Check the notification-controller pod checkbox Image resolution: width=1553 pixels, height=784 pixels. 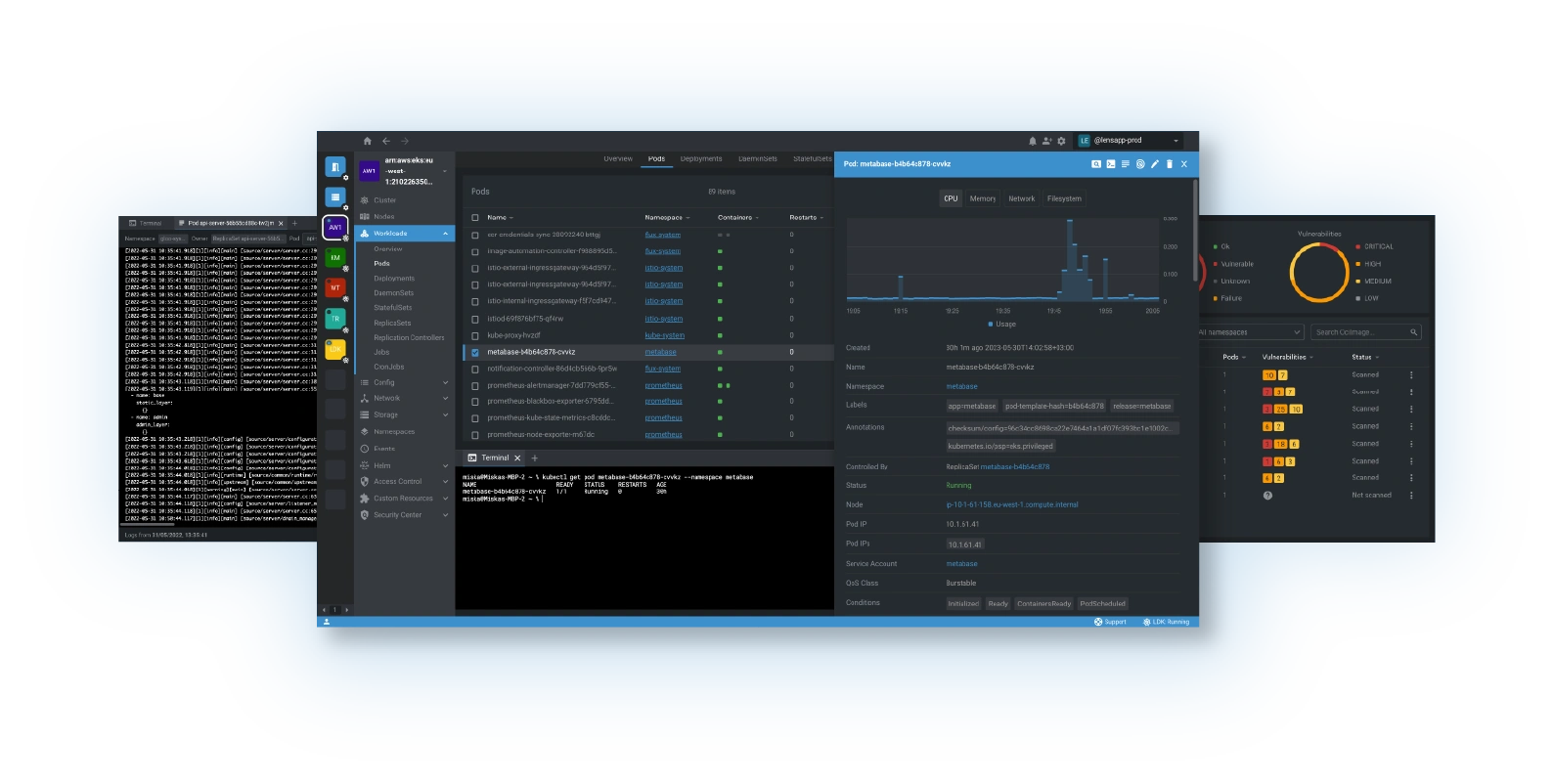pos(475,369)
